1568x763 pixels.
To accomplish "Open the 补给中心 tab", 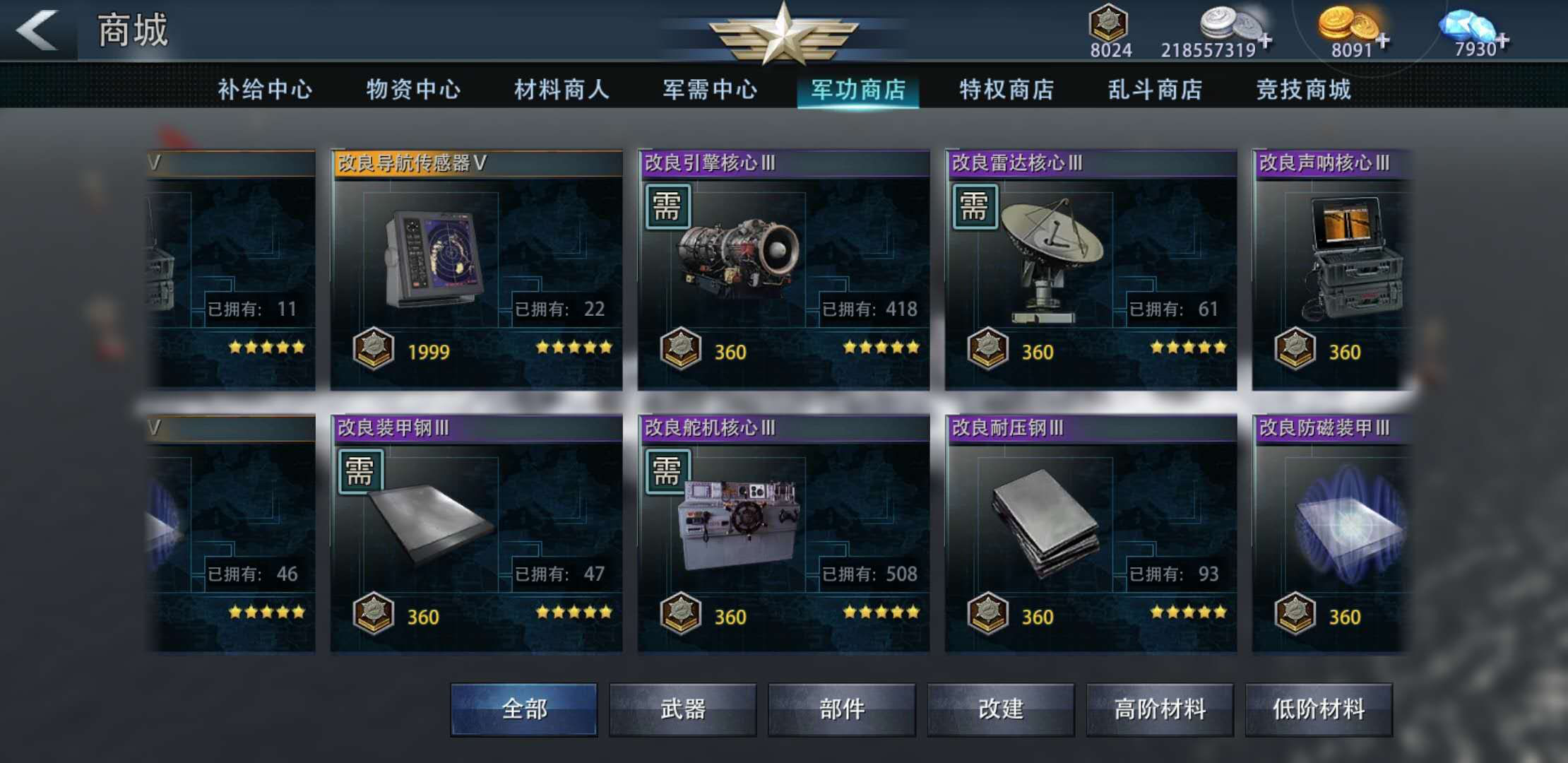I will pyautogui.click(x=265, y=90).
